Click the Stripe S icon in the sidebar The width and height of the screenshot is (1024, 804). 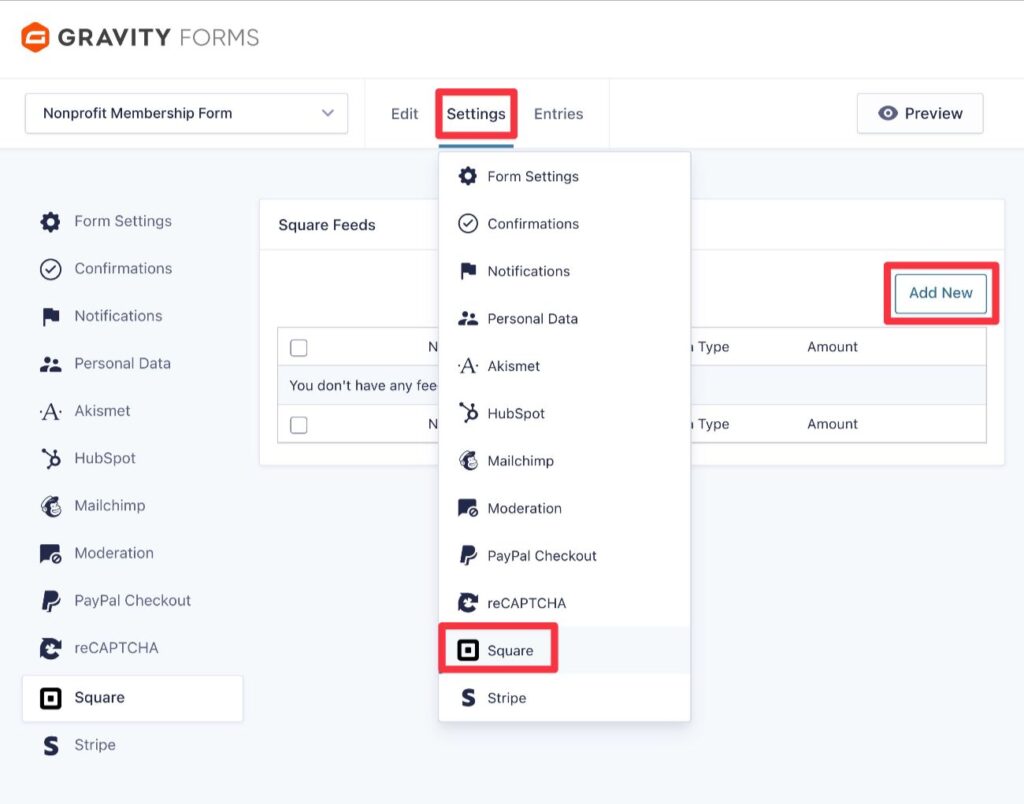point(50,745)
